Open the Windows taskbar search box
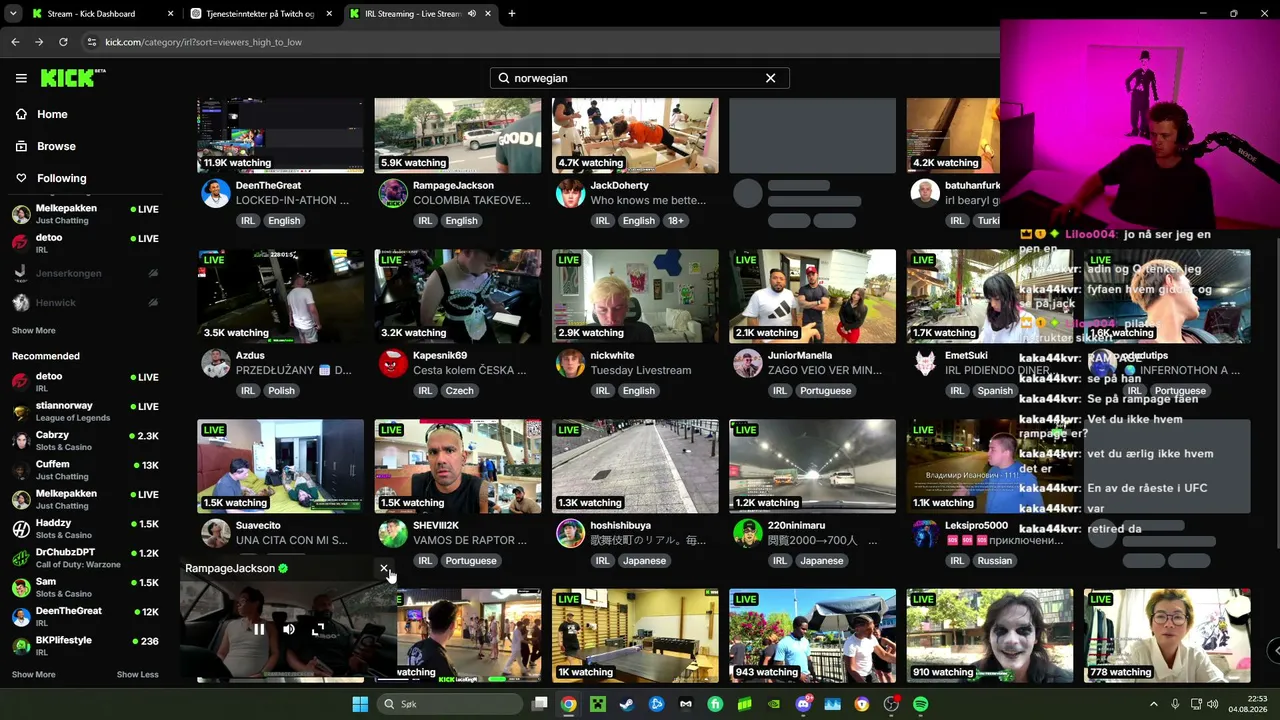The height and width of the screenshot is (720, 1280). pyautogui.click(x=450, y=704)
